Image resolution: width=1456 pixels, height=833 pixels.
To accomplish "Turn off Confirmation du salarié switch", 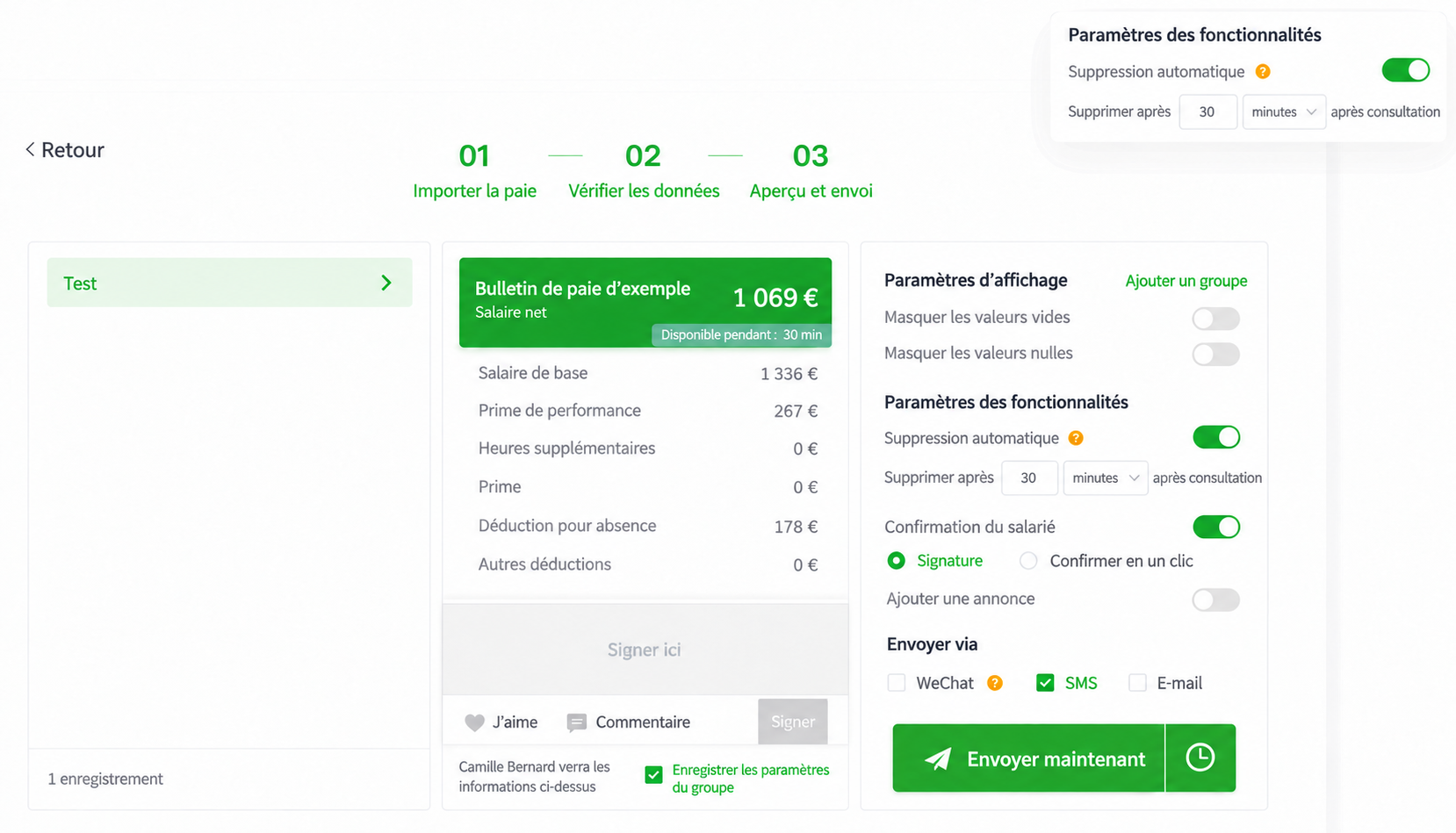I will 1216,527.
